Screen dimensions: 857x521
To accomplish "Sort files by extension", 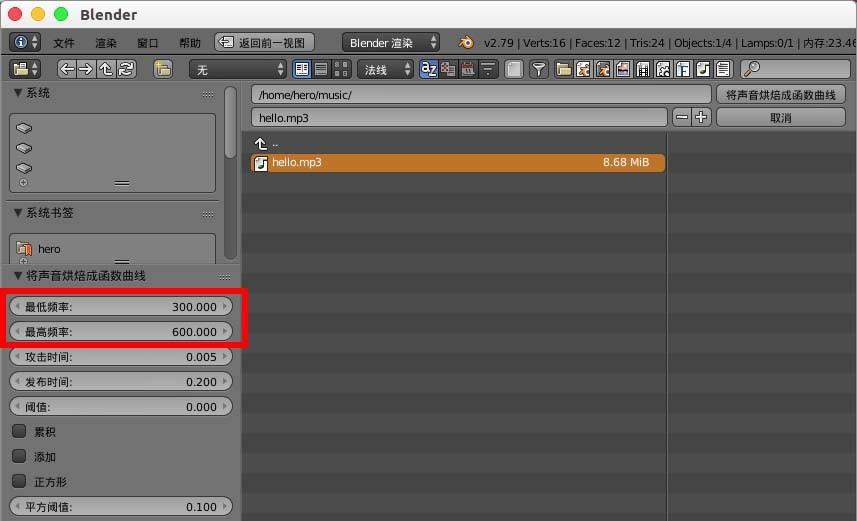I will [x=448, y=69].
